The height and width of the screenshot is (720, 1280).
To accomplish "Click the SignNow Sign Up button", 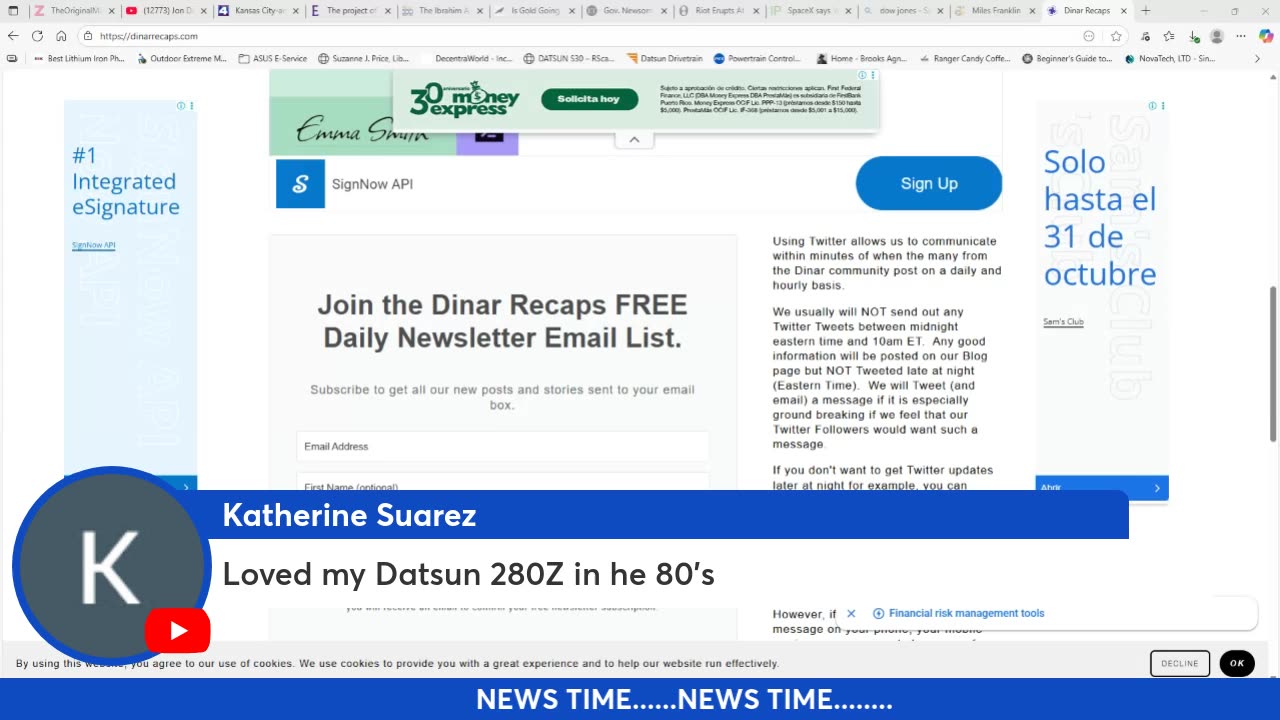I will [929, 183].
